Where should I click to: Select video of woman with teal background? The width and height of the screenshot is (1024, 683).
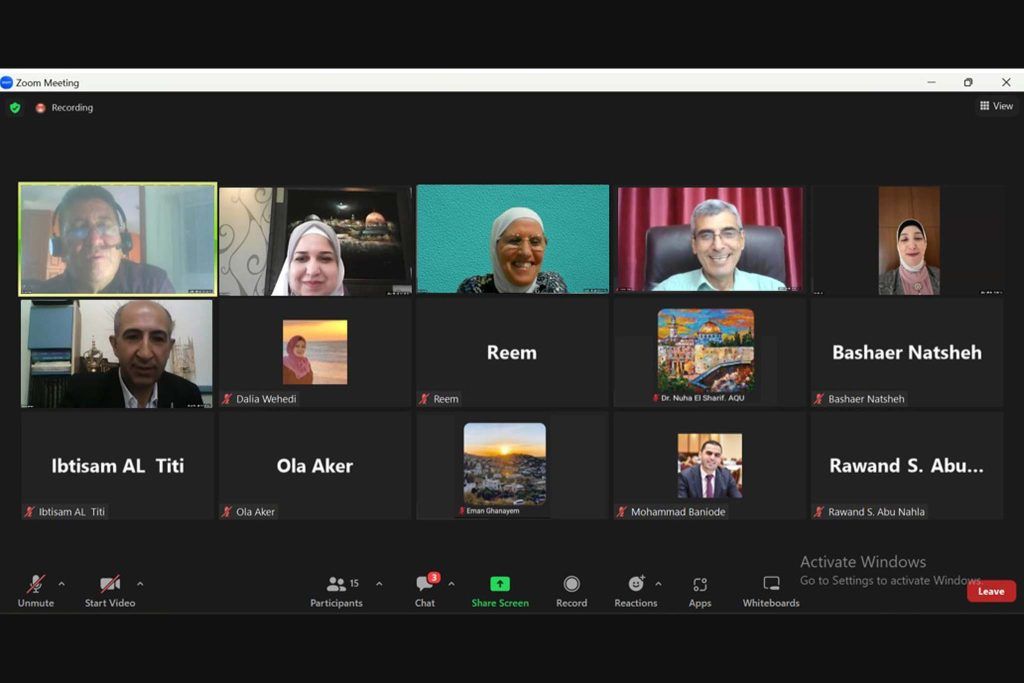pos(513,239)
